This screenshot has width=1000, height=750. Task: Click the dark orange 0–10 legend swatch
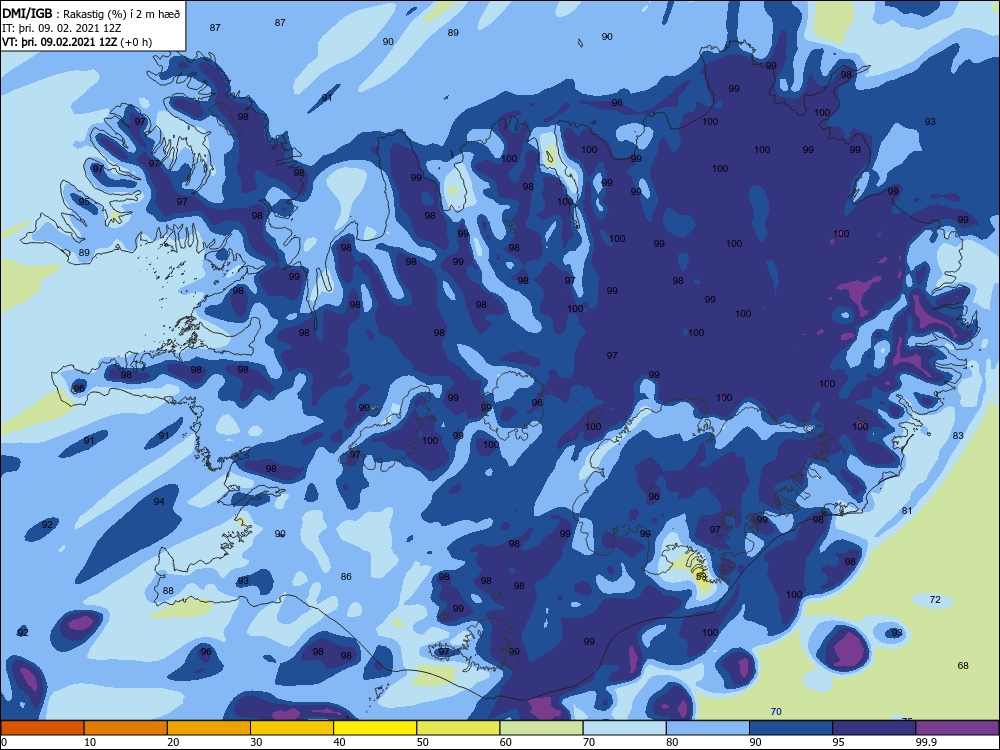point(42,728)
